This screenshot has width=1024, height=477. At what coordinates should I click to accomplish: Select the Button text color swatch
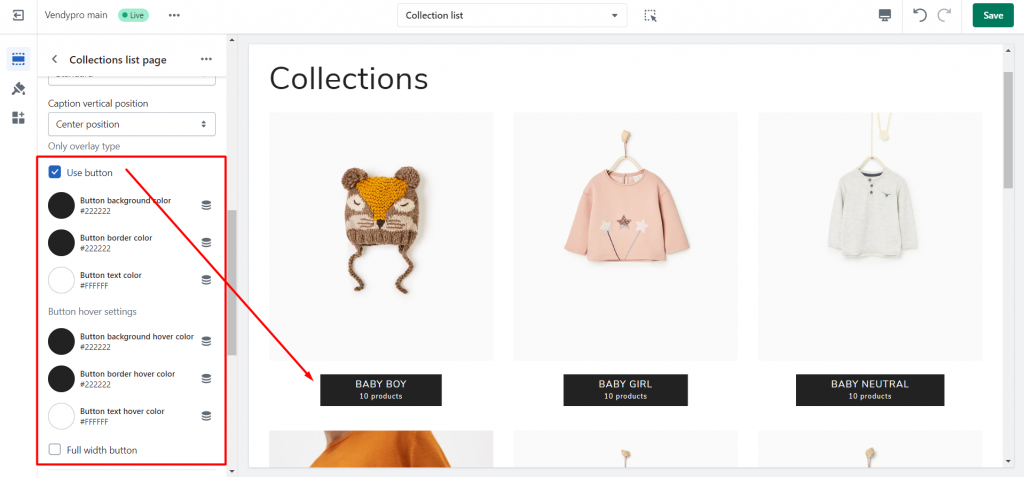tap(61, 280)
